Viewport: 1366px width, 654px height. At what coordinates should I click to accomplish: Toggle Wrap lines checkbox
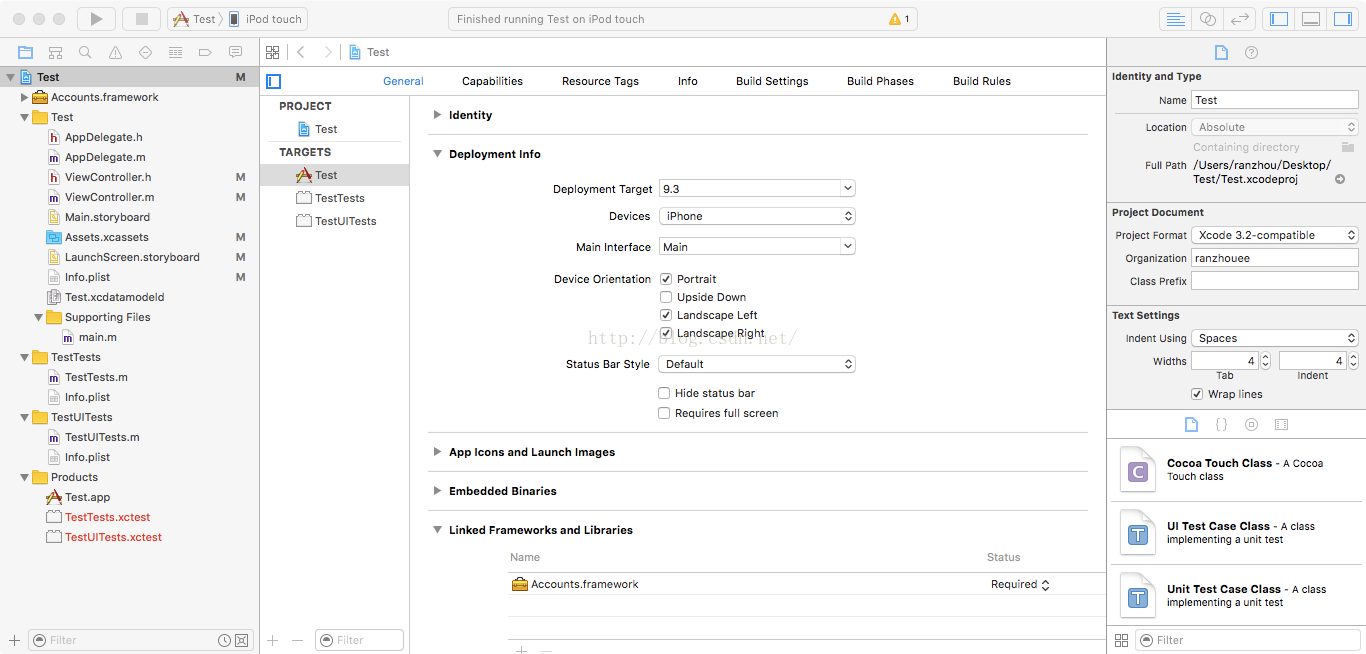(x=1197, y=394)
